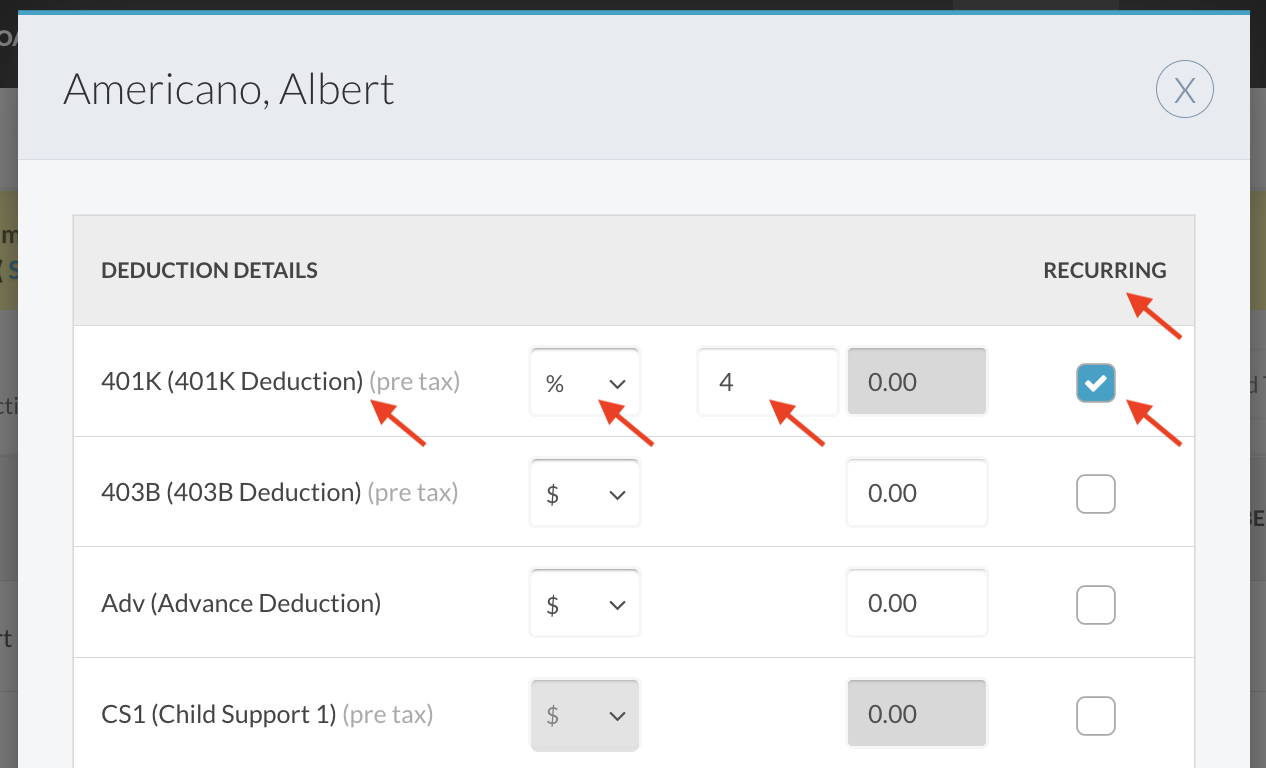The image size is (1266, 768).
Task: Tick recurring checkbox for Child Support 1
Action: [x=1095, y=715]
